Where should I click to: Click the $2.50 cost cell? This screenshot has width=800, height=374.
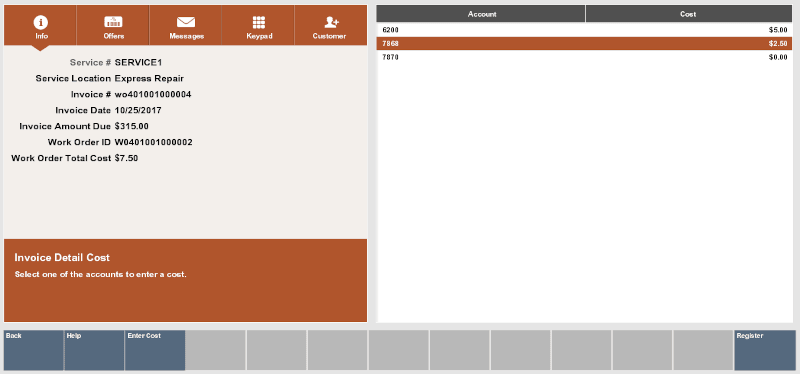tap(778, 44)
